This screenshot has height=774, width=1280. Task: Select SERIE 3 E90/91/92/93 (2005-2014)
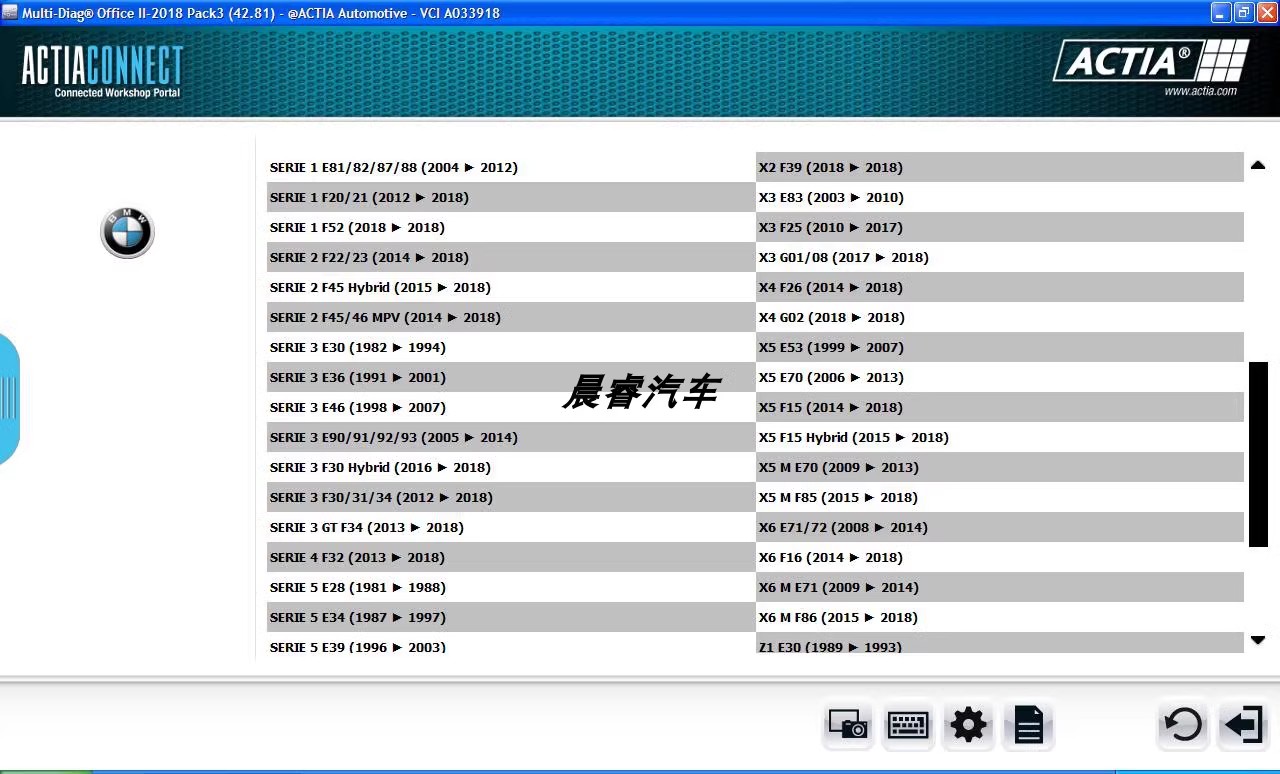point(511,437)
